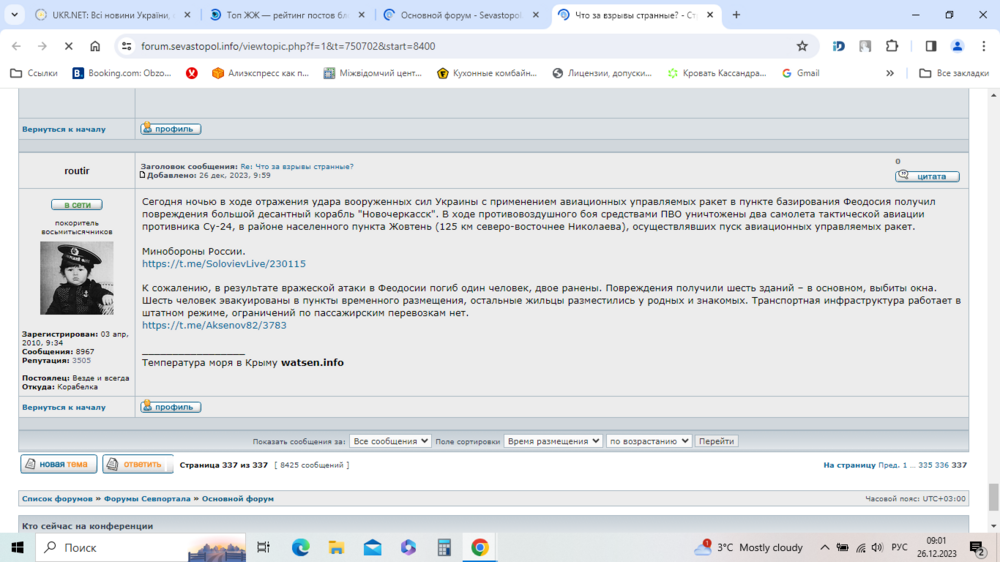Open the по возрастанию order dropdown
The height and width of the screenshot is (562, 1000).
click(x=648, y=441)
